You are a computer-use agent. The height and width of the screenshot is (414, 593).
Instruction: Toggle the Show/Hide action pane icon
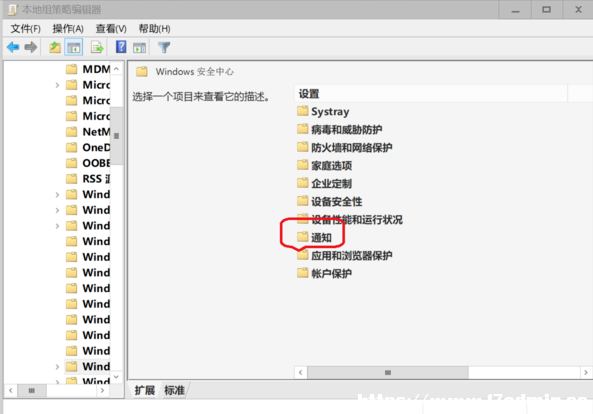coord(140,48)
